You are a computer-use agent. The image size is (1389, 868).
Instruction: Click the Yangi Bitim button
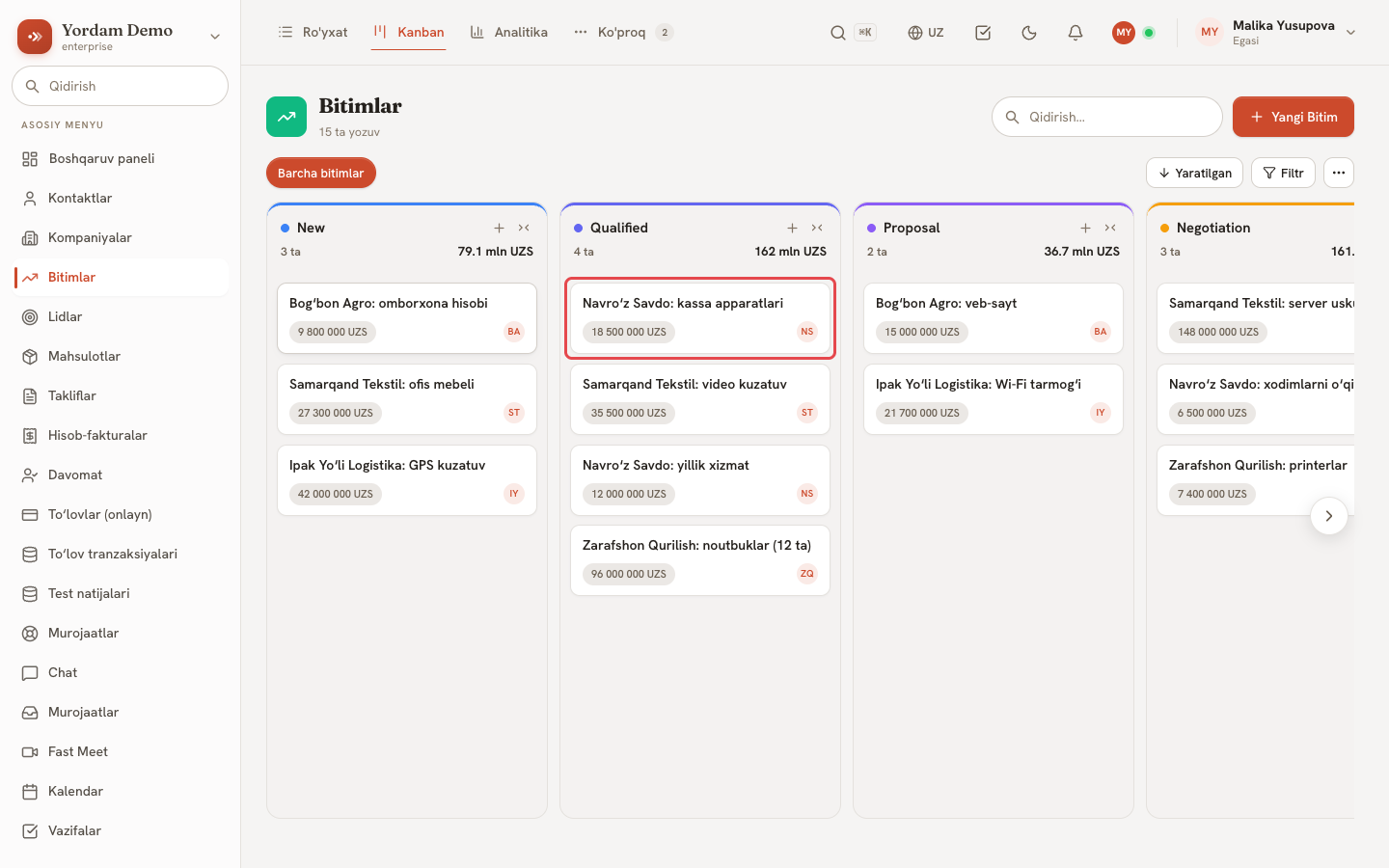coord(1294,117)
